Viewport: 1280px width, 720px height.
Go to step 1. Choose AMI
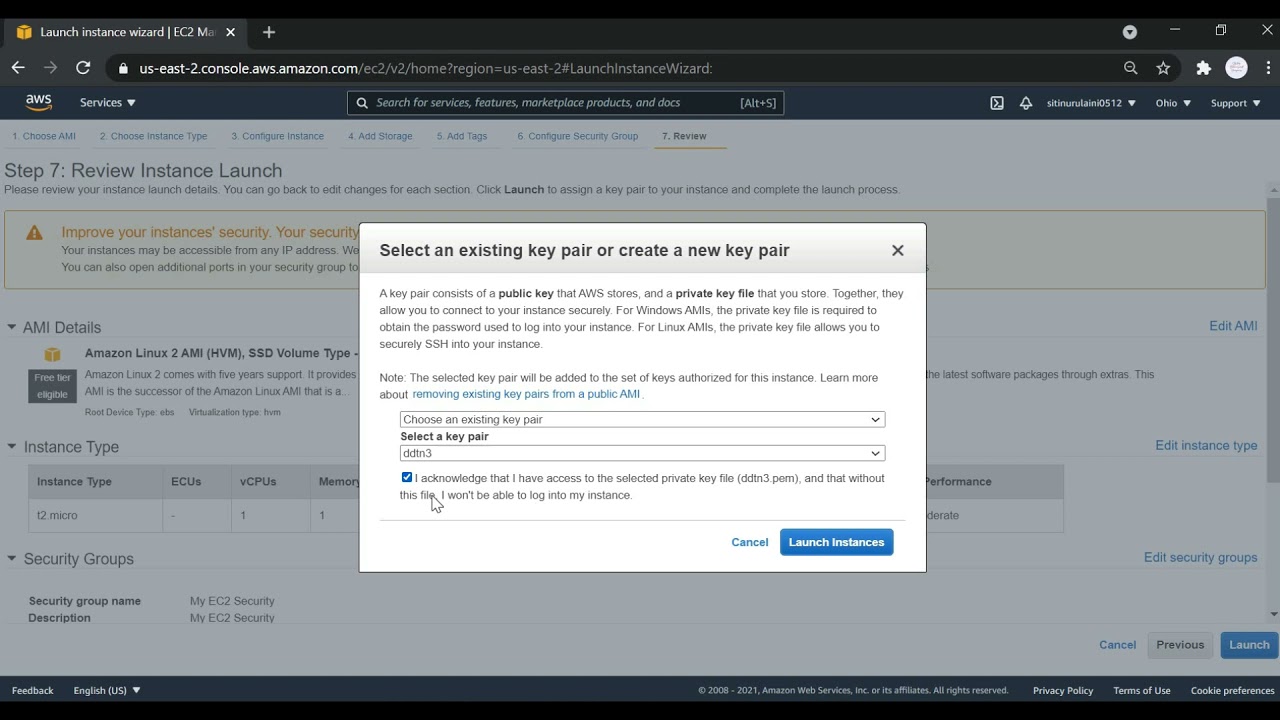click(44, 136)
